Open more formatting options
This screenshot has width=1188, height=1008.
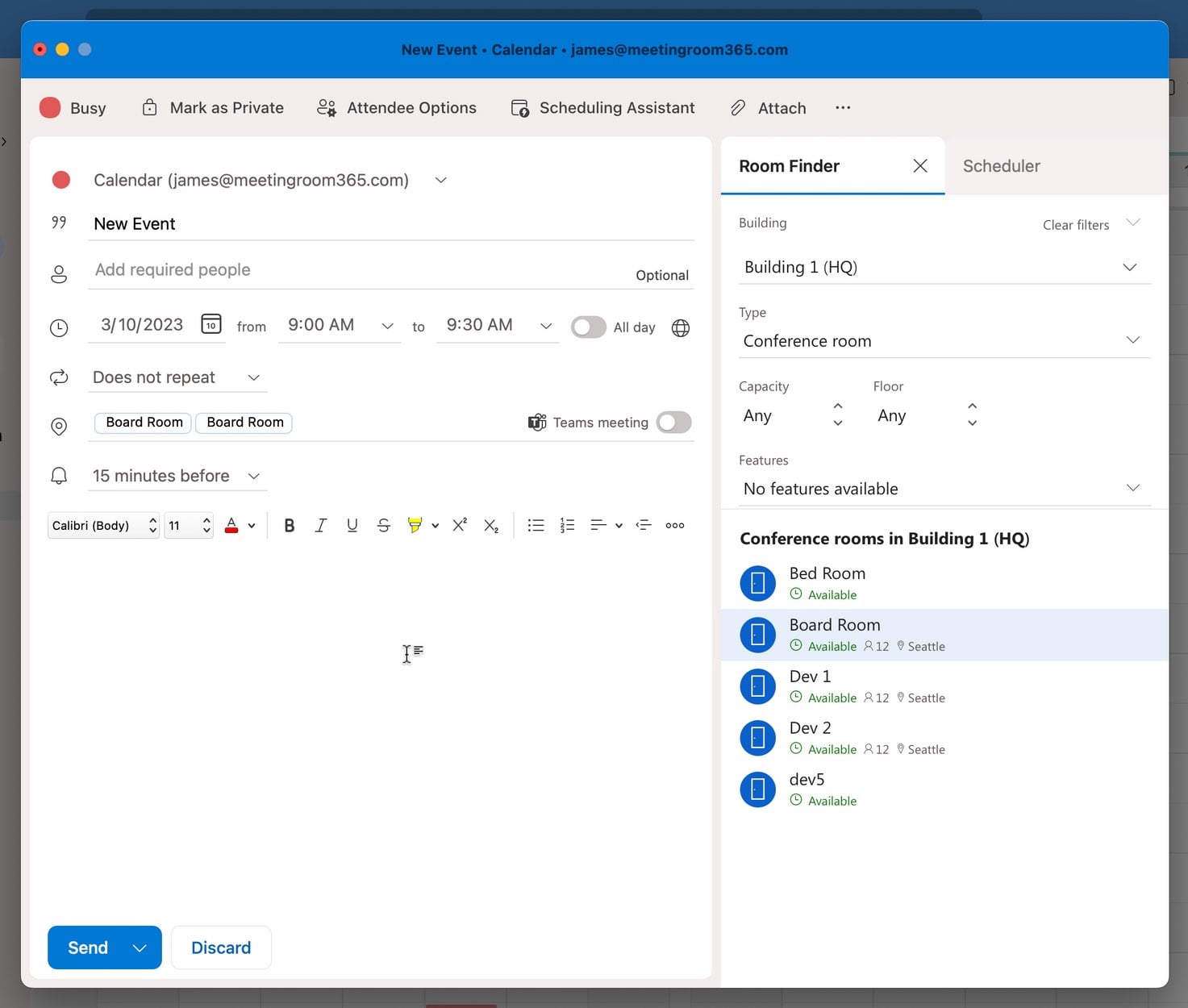coord(675,526)
